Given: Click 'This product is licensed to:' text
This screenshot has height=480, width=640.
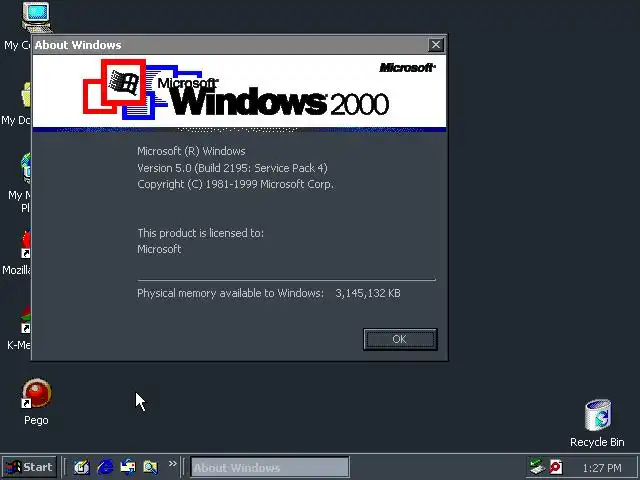Looking at the screenshot, I should (200, 233).
